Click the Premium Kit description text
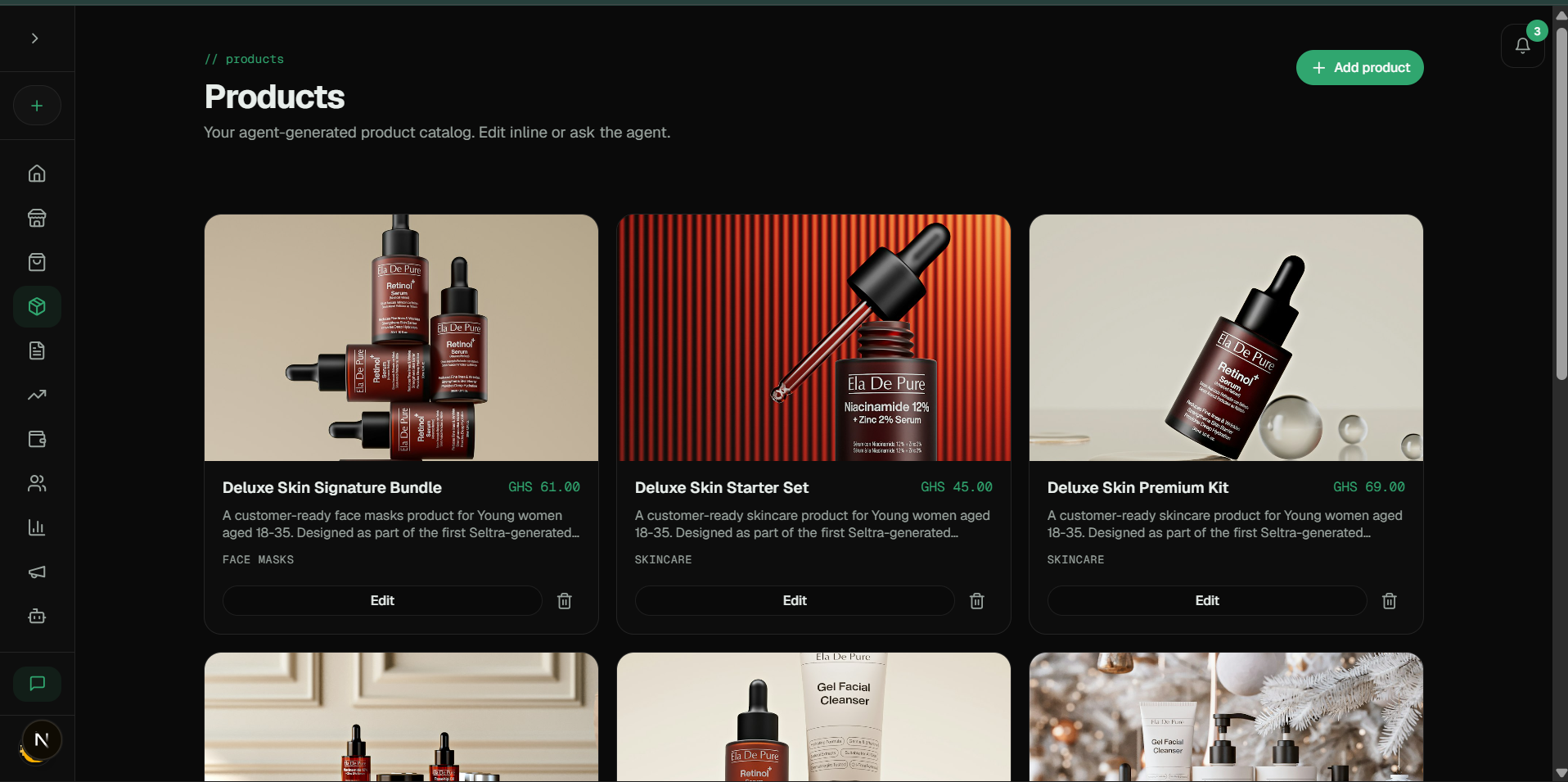 1225,524
